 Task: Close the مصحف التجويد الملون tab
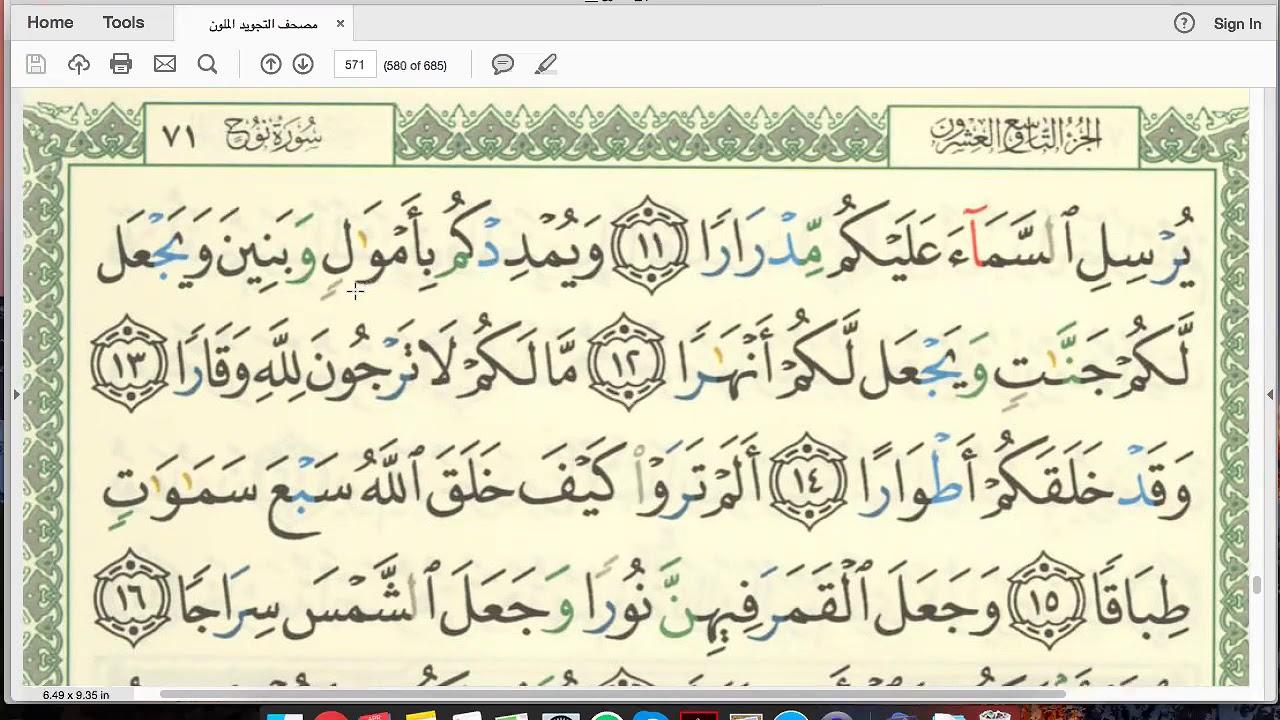tap(340, 24)
